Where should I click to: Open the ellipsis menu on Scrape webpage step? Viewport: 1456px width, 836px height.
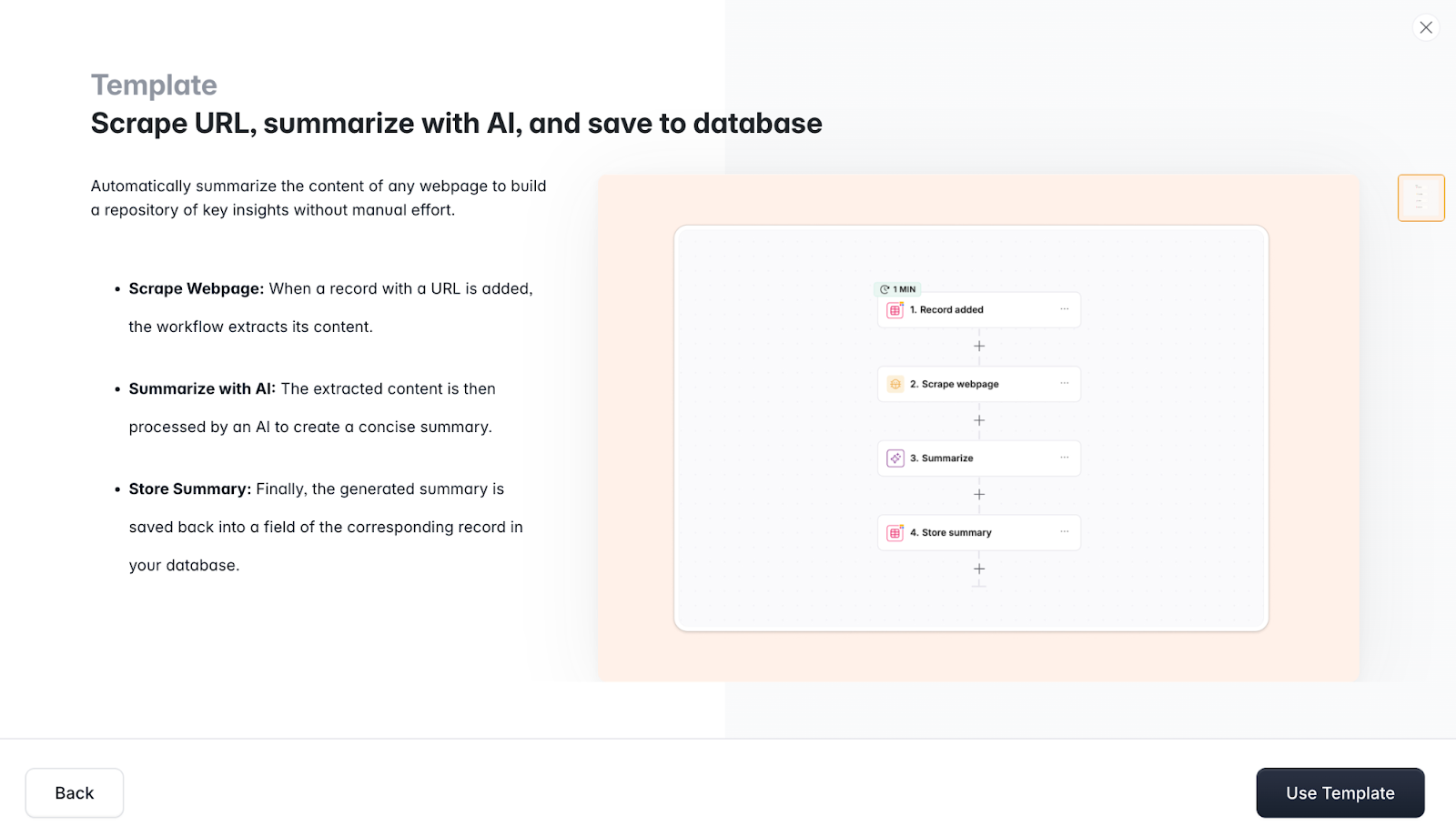(x=1065, y=383)
